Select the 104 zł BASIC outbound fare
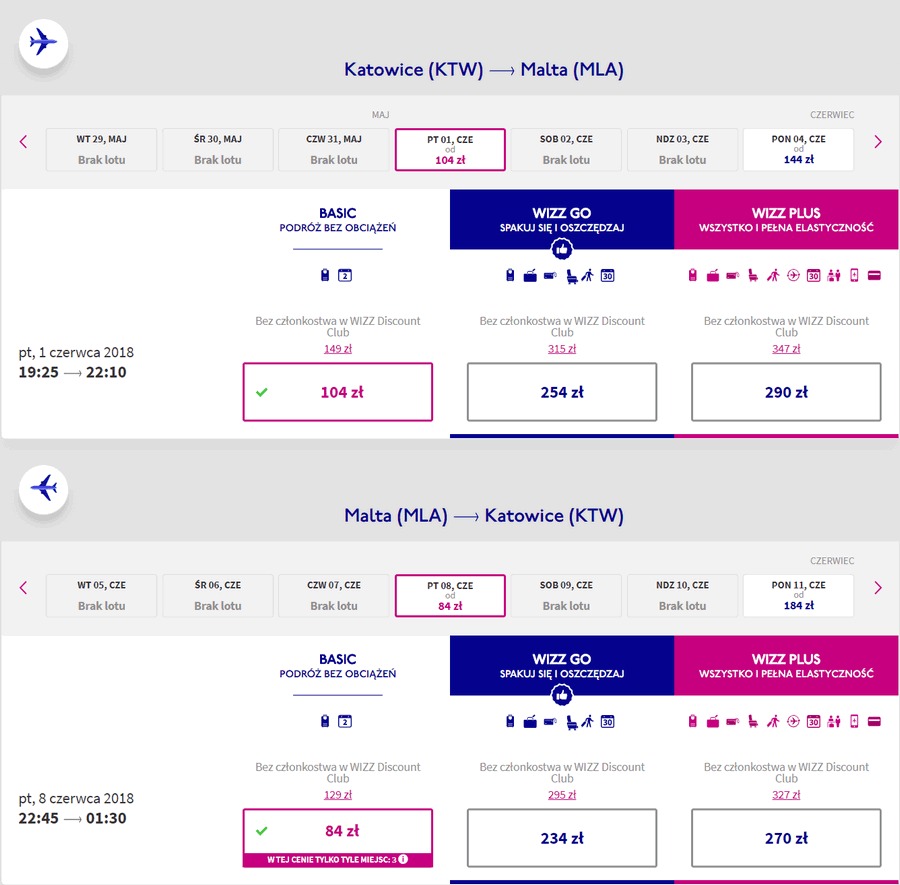Viewport: 900px width, 885px height. pos(338,392)
